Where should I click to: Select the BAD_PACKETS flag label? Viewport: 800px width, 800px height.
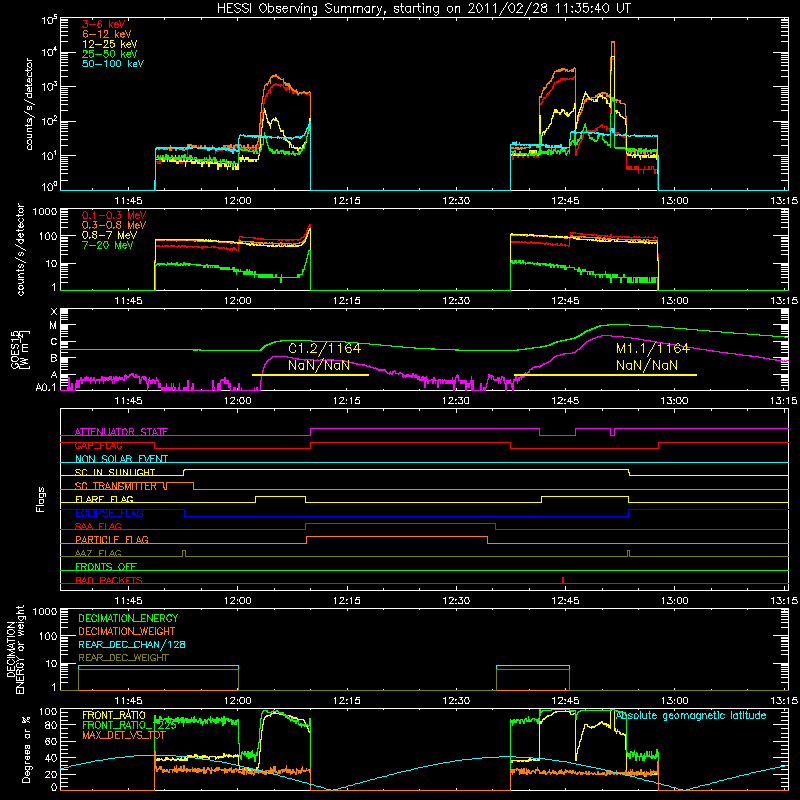pos(109,581)
